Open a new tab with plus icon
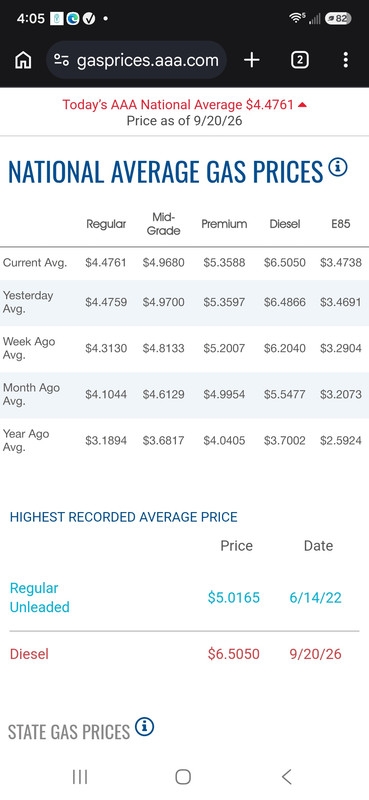This screenshot has width=369, height=800. pyautogui.click(x=252, y=60)
